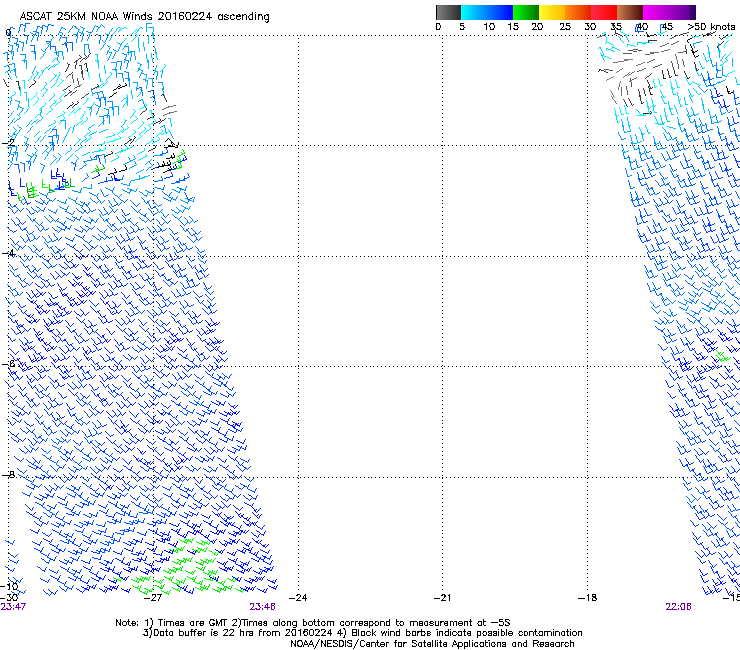740x650 pixels.
Task: Select the -18 longitude axis label
Action: 588,598
